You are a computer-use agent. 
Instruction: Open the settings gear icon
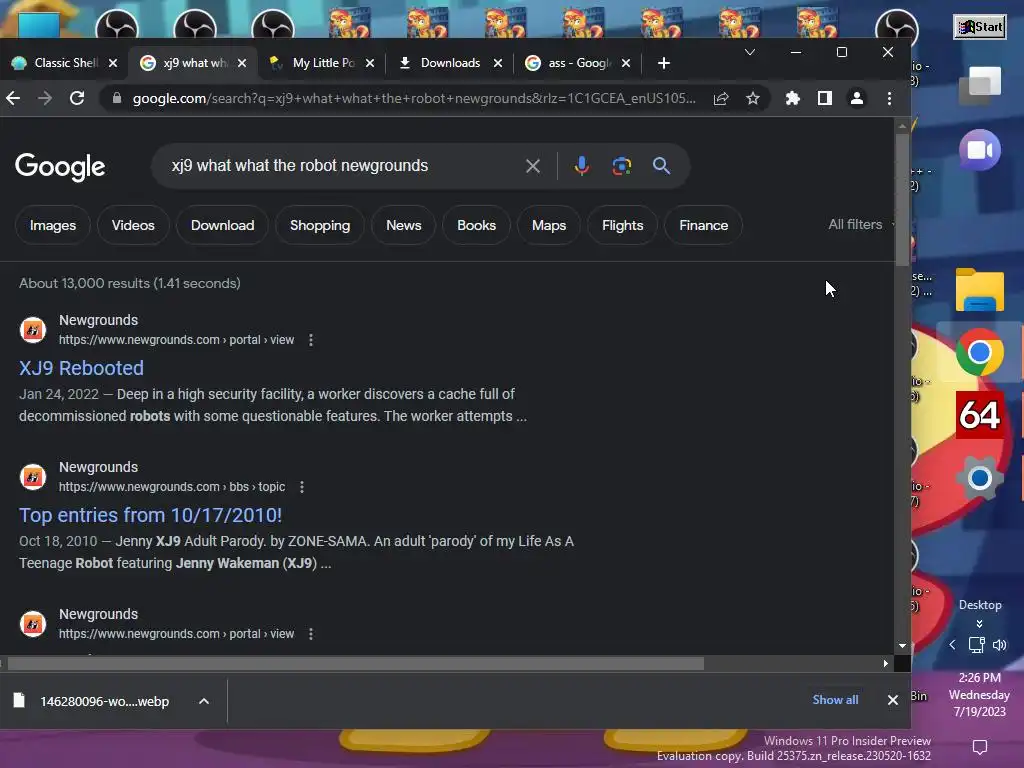coord(980,478)
